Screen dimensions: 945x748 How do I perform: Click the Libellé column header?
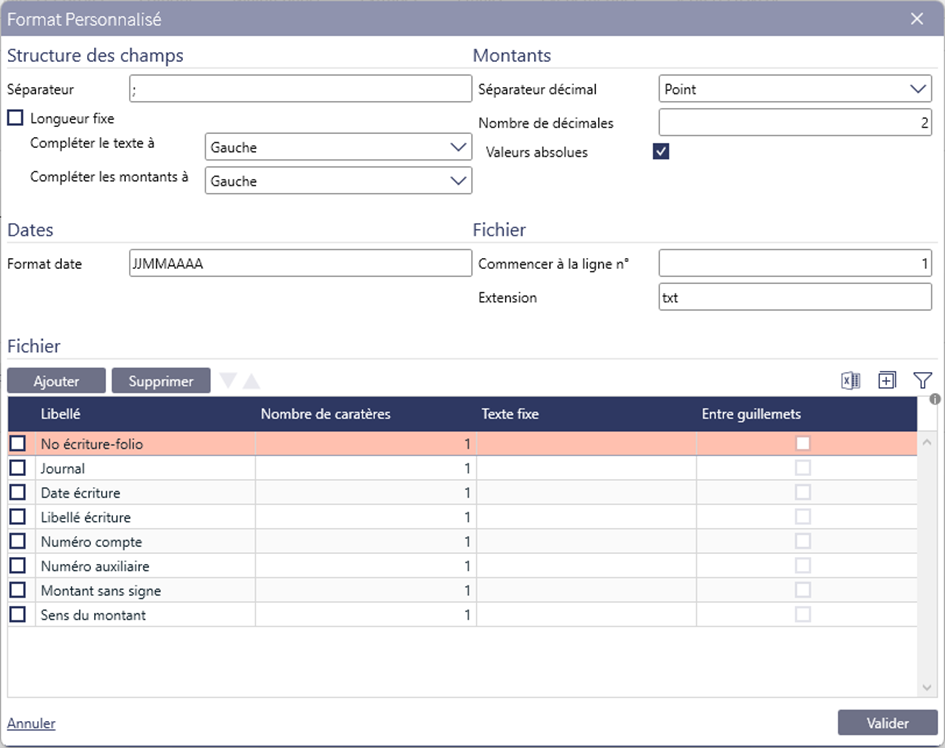[61, 414]
